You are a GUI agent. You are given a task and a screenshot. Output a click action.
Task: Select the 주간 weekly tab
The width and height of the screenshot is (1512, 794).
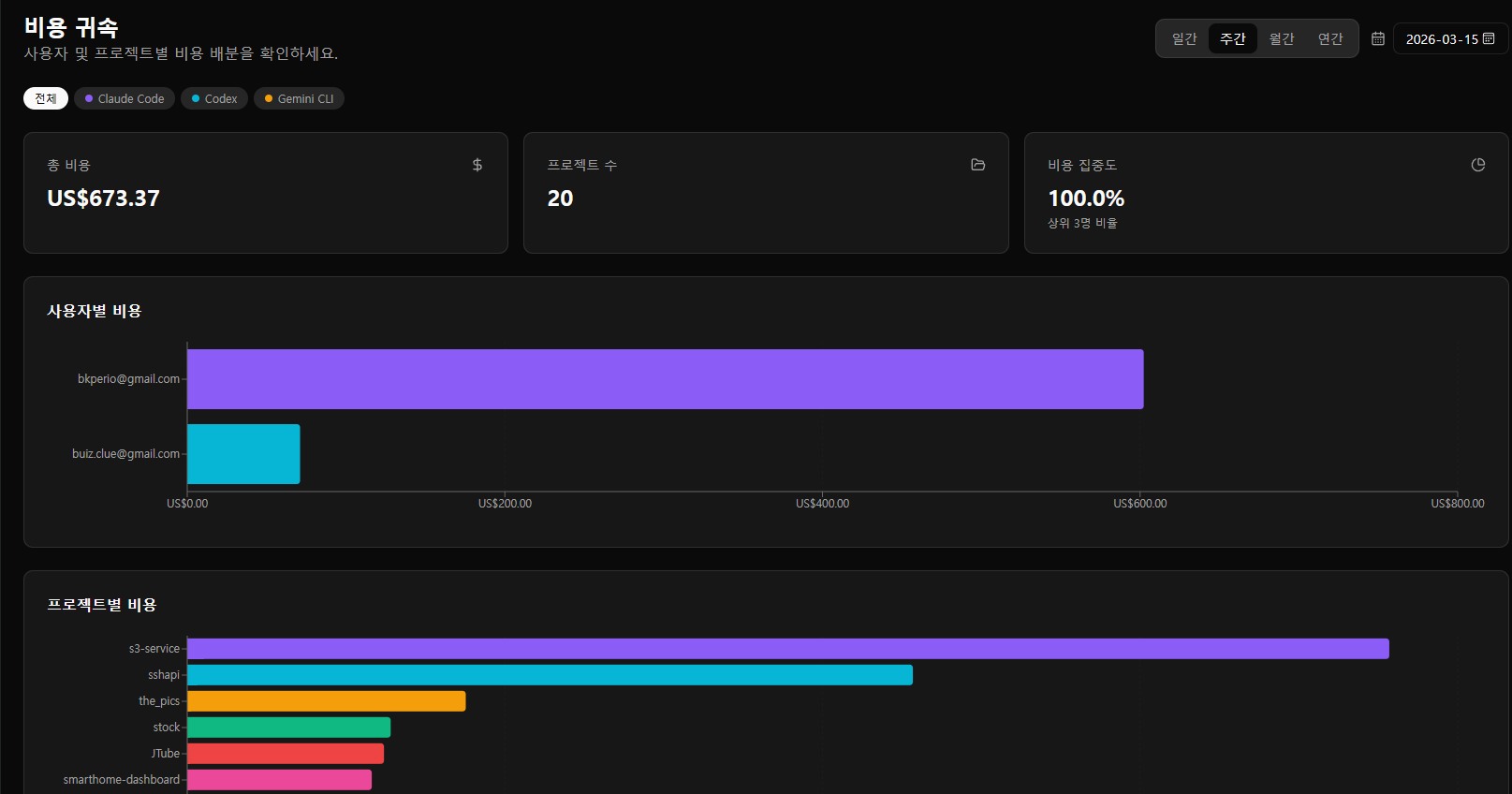point(1232,38)
